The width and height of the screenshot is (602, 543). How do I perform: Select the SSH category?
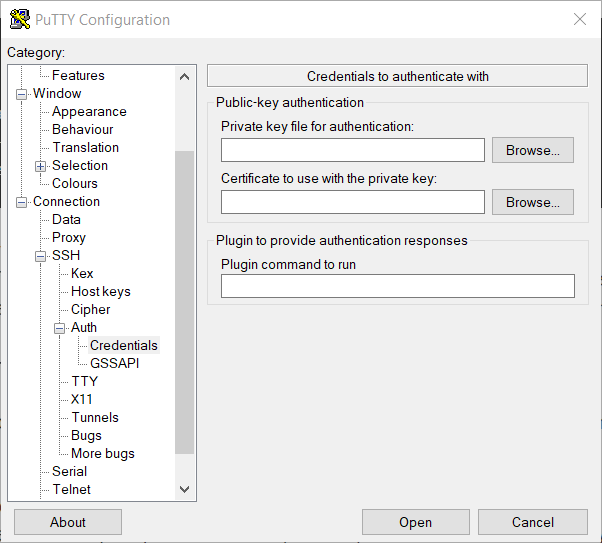tap(66, 255)
